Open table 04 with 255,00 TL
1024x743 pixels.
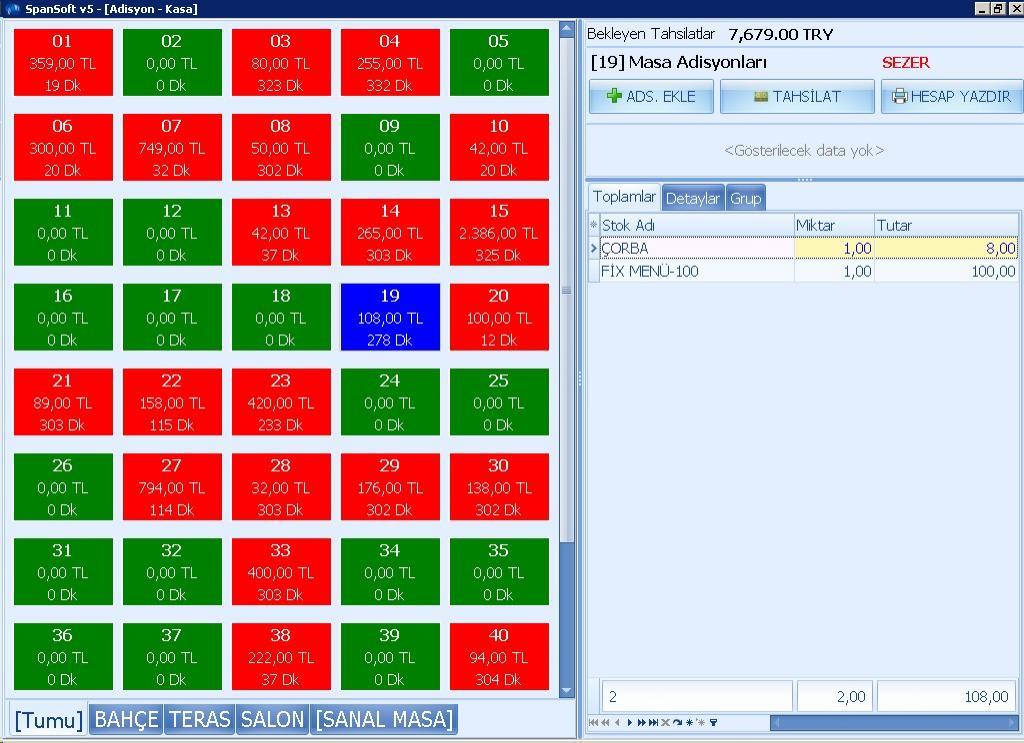(x=390, y=63)
